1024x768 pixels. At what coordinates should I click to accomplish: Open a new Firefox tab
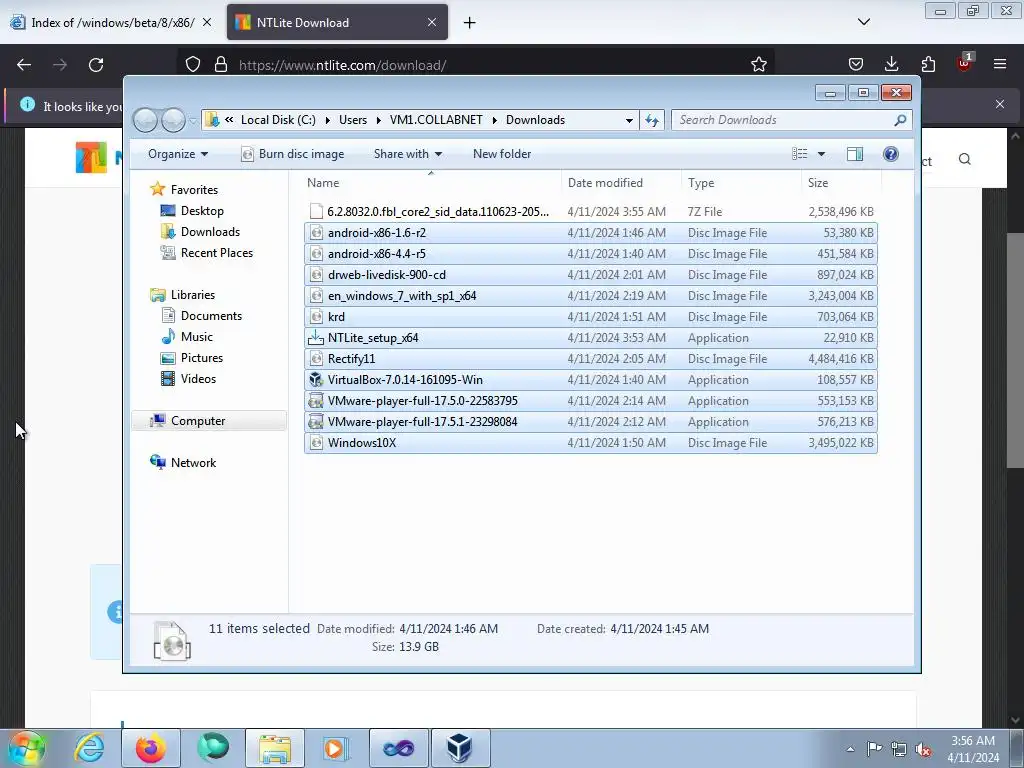coord(469,23)
